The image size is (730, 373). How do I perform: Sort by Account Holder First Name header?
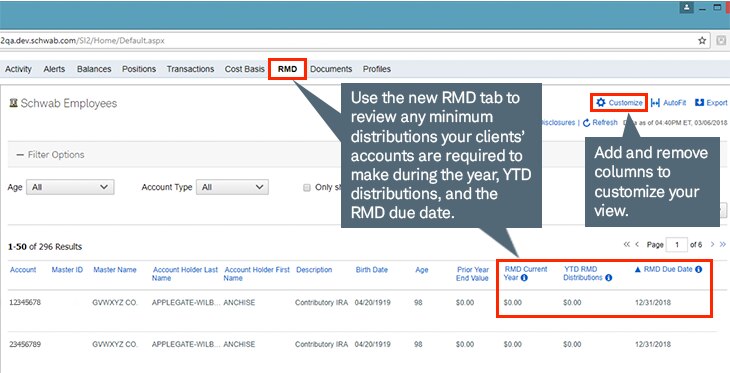tap(257, 274)
